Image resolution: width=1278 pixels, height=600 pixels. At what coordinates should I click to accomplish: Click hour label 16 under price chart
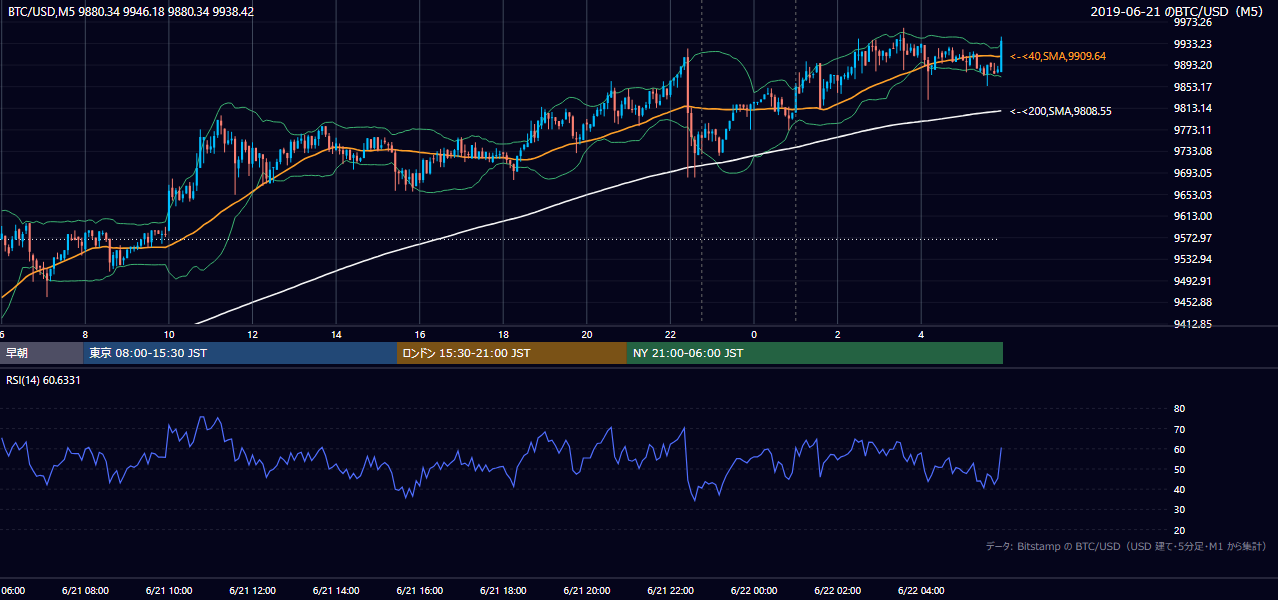(x=420, y=334)
